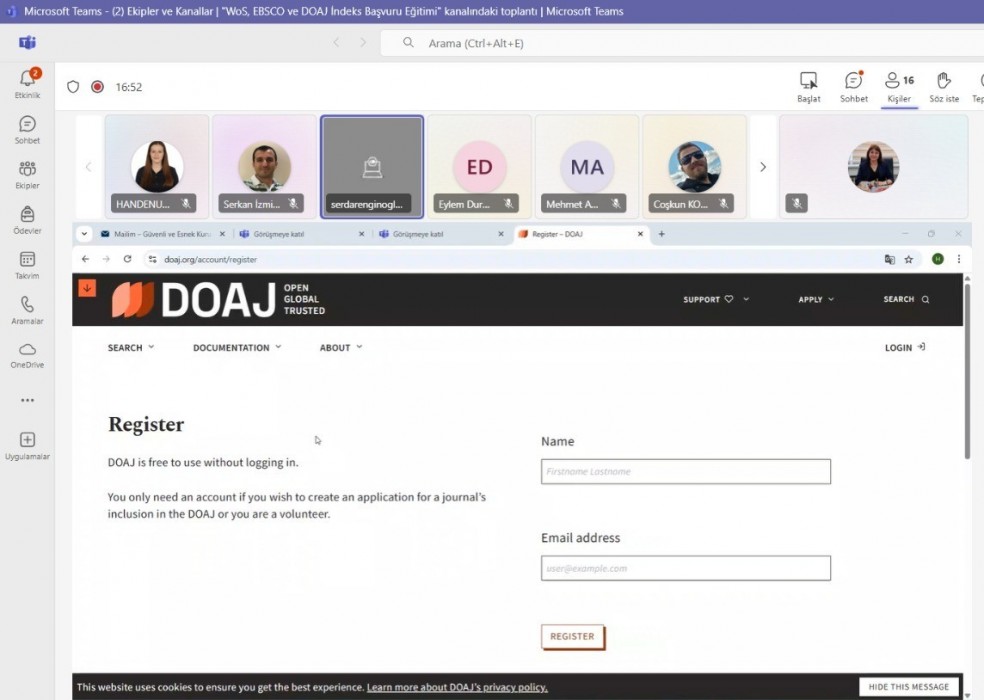Image resolution: width=984 pixels, height=700 pixels.
Task: Open the Kişiler participants panel
Action: point(899,87)
